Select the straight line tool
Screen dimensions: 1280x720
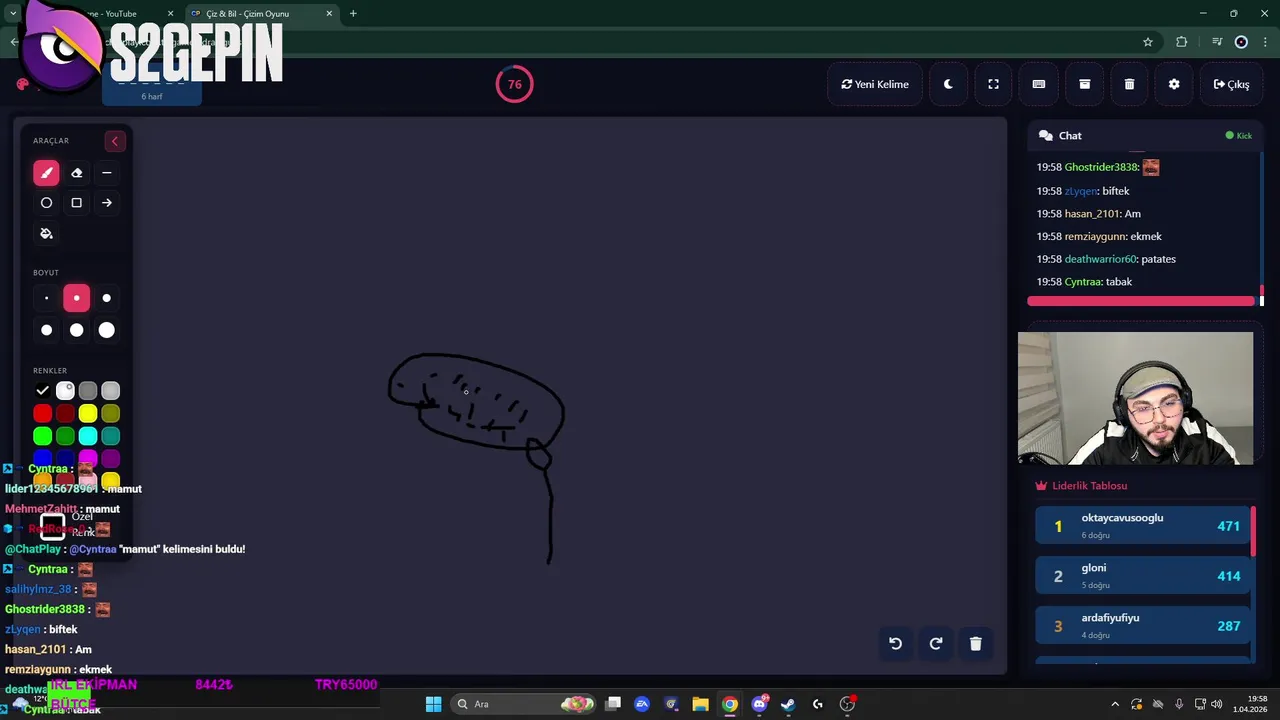(106, 173)
